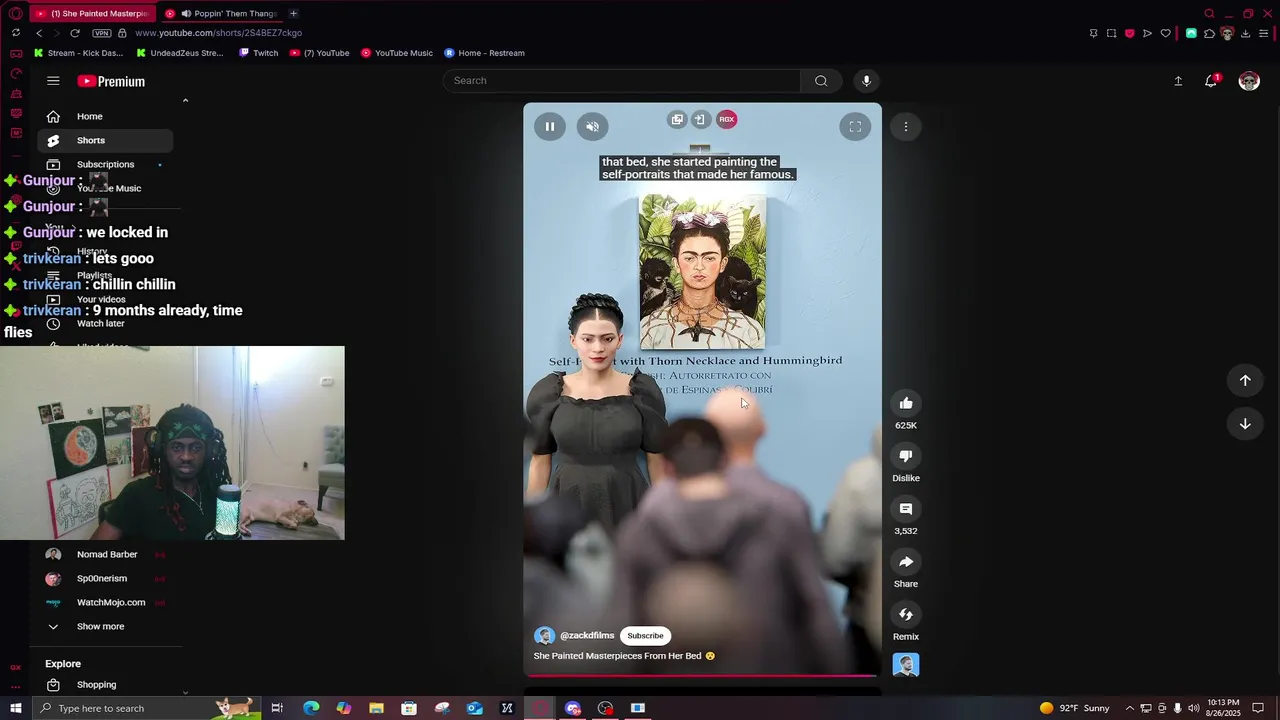Viewport: 1280px width, 720px height.
Task: Open the YouTube notifications bell
Action: tap(1211, 81)
